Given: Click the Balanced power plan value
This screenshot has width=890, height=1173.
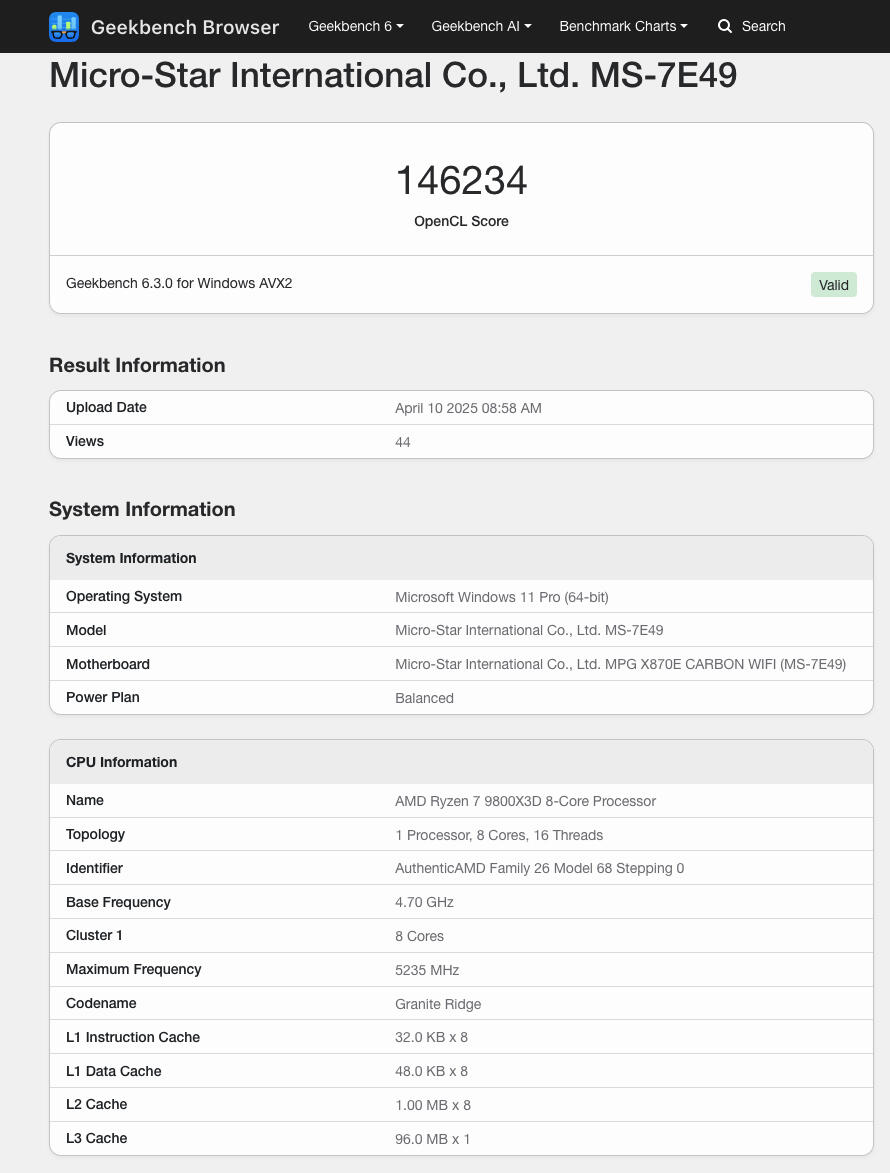Looking at the screenshot, I should point(424,698).
